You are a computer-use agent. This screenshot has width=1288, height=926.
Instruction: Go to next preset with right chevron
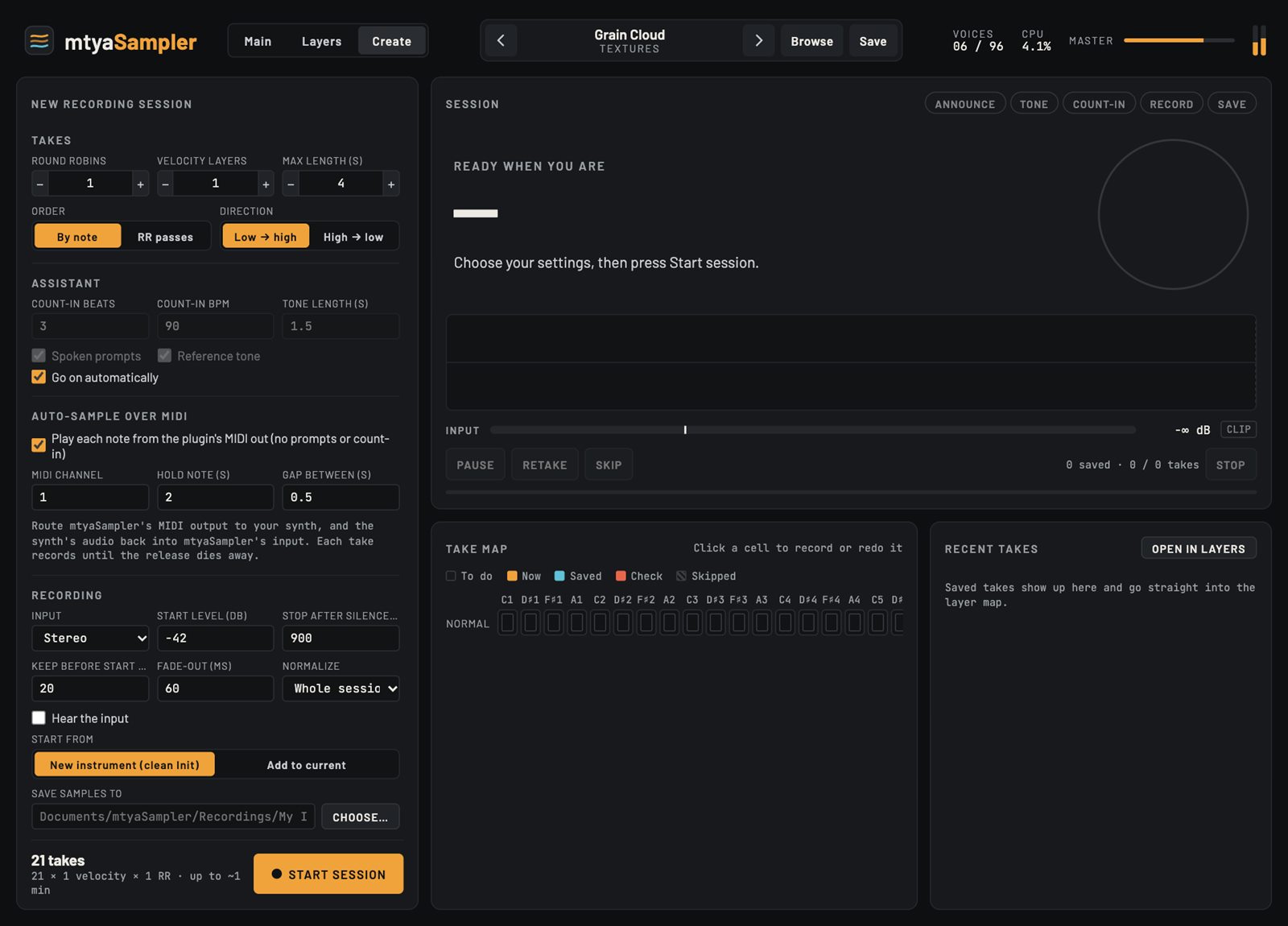[758, 40]
